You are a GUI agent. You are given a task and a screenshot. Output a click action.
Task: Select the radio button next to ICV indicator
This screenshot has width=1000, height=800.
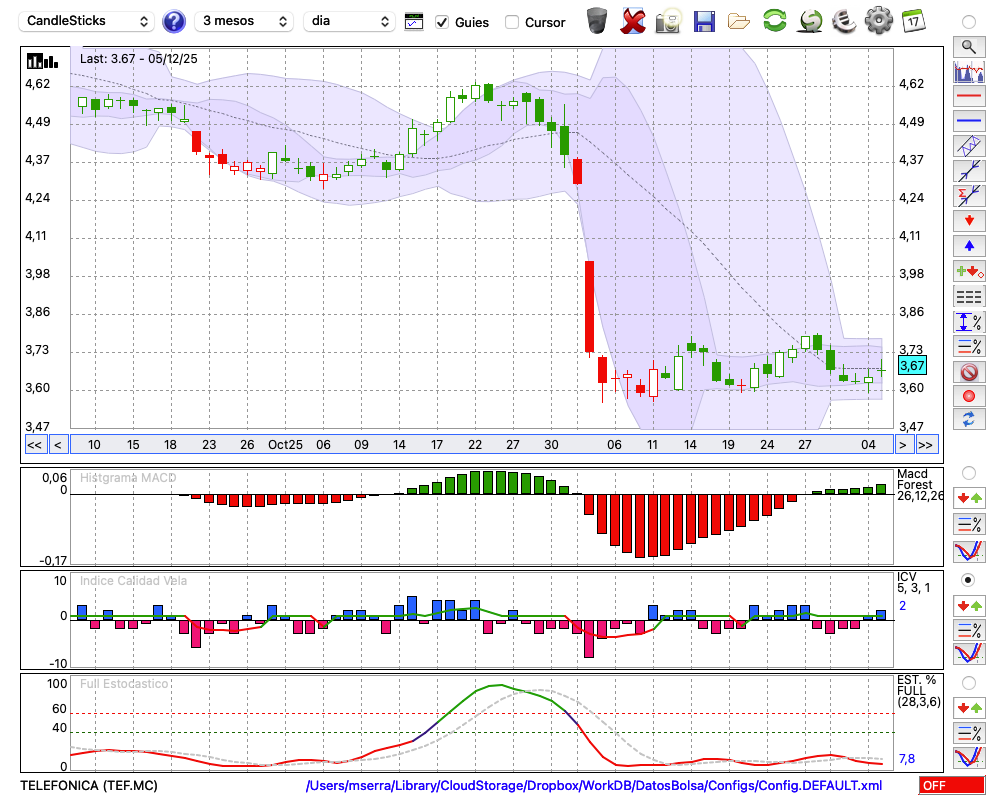[x=968, y=580]
